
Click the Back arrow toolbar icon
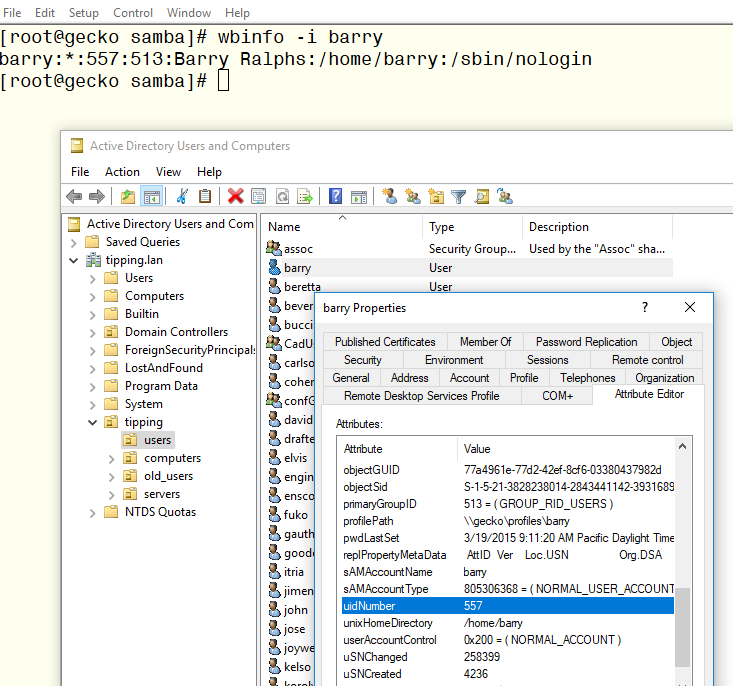pos(74,196)
